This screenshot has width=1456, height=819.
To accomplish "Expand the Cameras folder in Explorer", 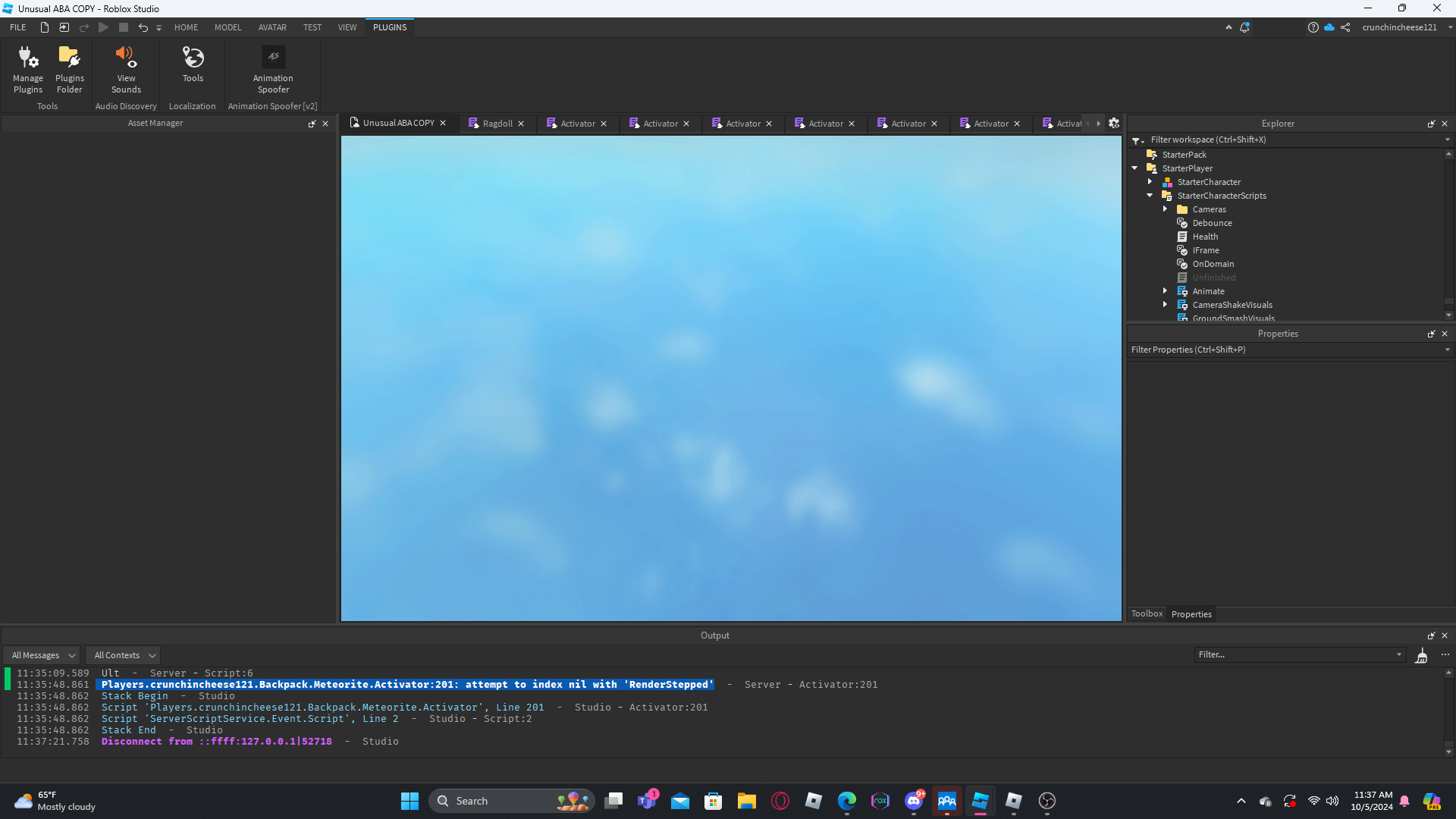I will click(x=1166, y=209).
